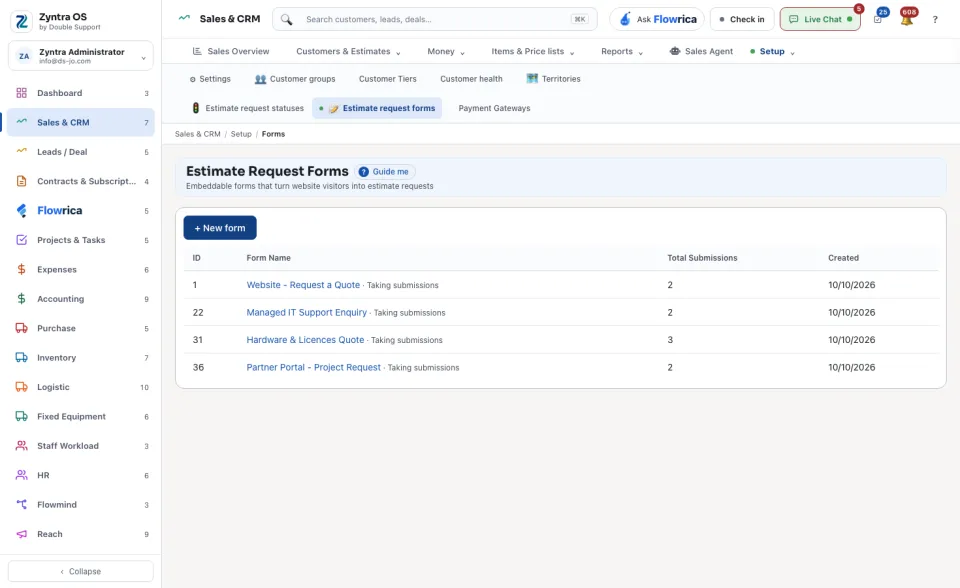This screenshot has width=960, height=588.
Task: Open the Payment Gateways sub-tab
Action: [494, 108]
